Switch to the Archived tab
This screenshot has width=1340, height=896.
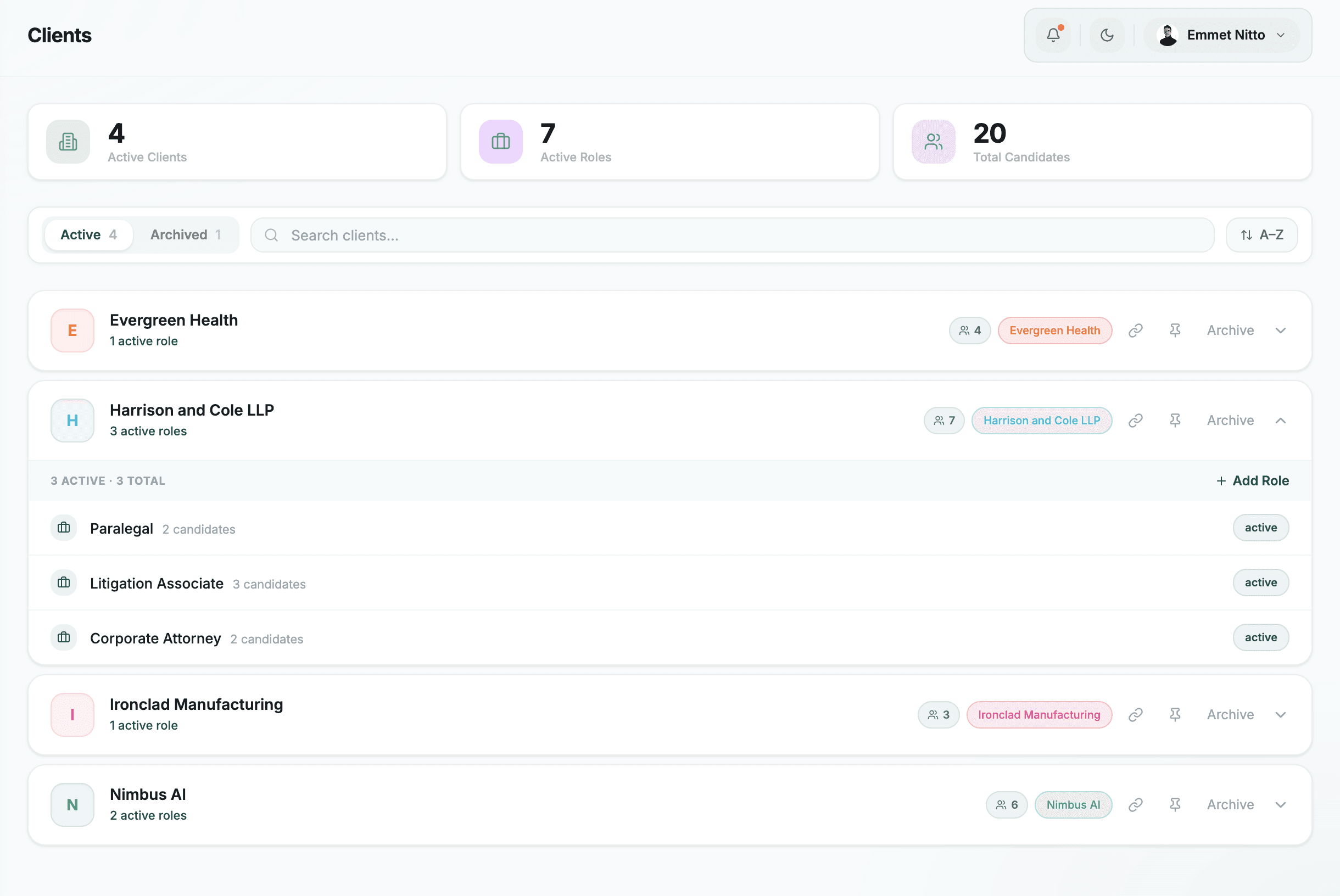point(187,234)
